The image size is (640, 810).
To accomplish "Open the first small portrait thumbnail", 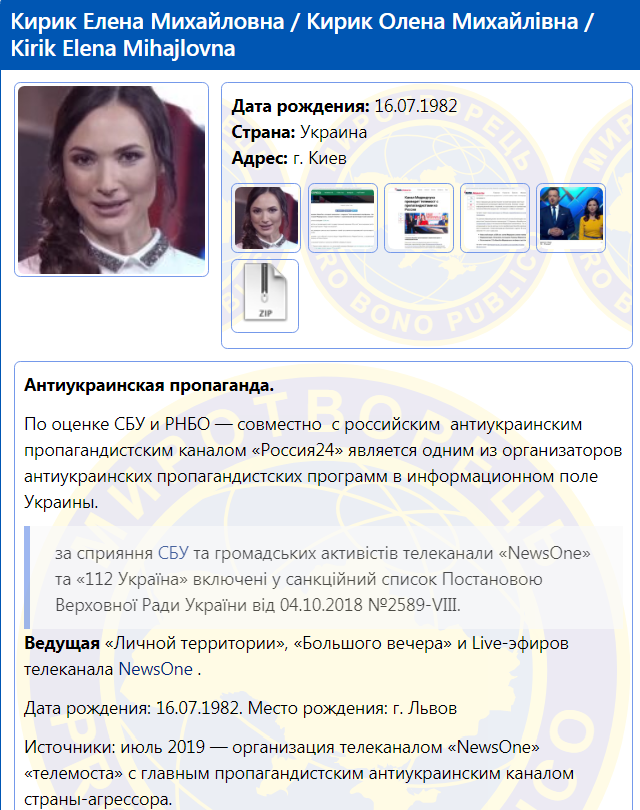I will click(265, 218).
